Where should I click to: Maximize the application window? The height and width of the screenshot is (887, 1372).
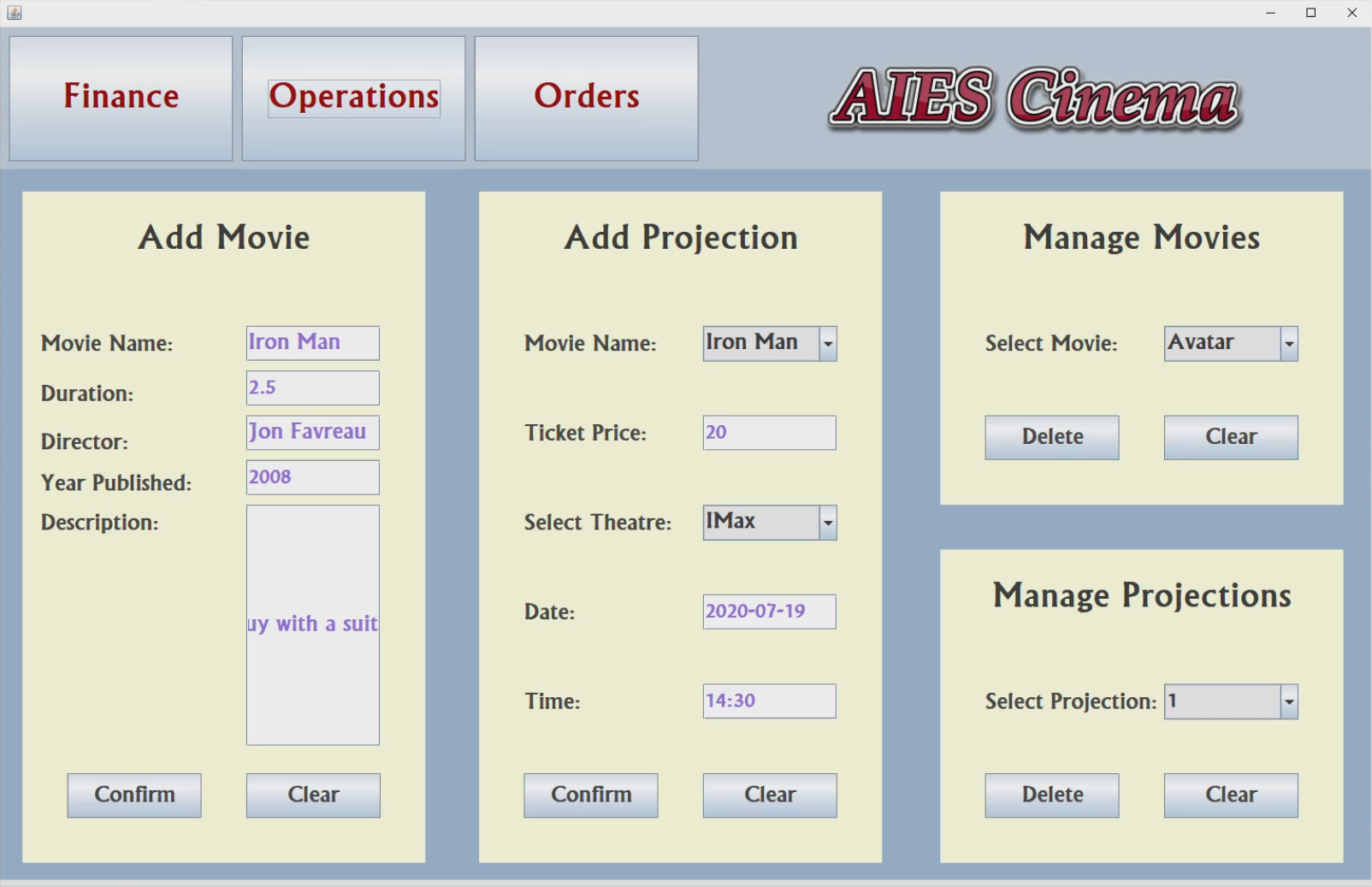(x=1310, y=13)
